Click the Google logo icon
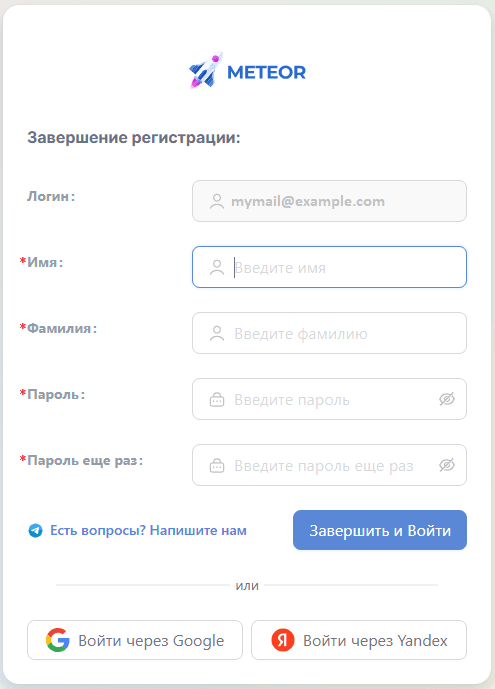 tap(58, 640)
